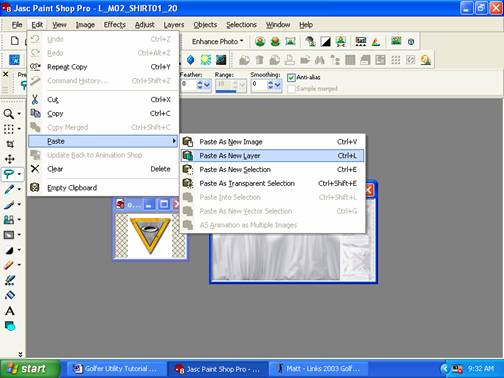Click the Feather value input field

tap(188, 85)
